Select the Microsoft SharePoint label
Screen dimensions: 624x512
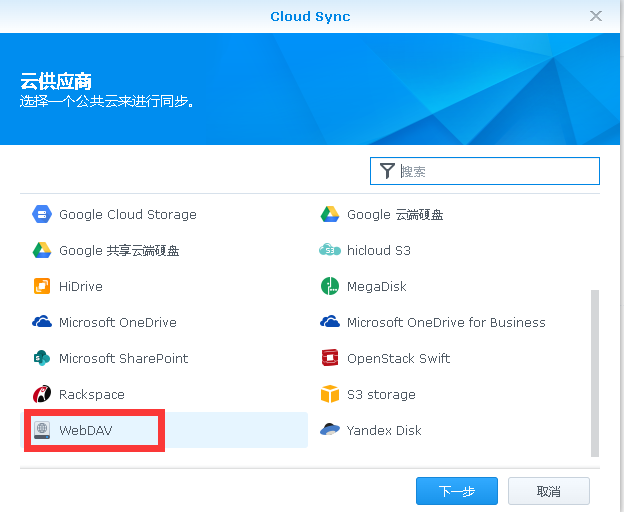tap(123, 358)
